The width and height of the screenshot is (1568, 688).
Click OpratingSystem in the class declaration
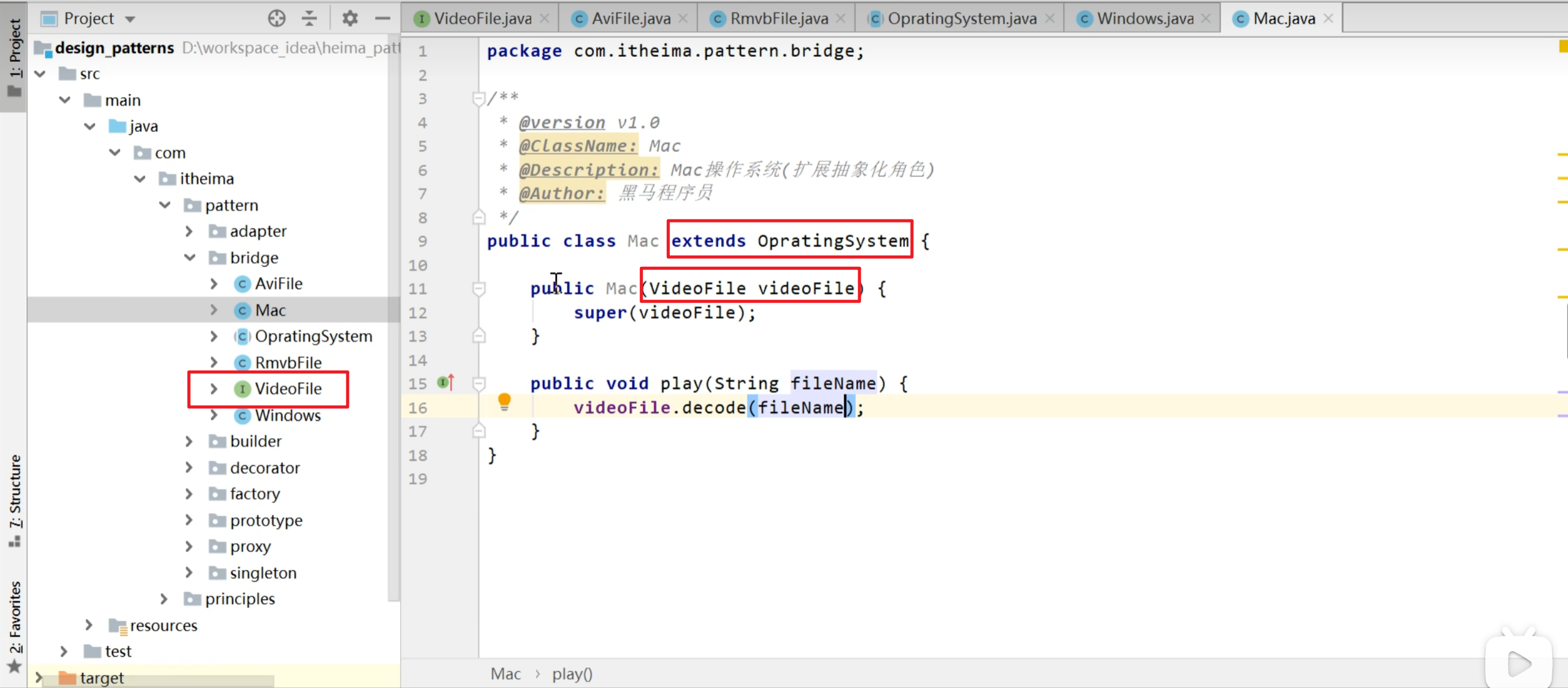tap(833, 241)
